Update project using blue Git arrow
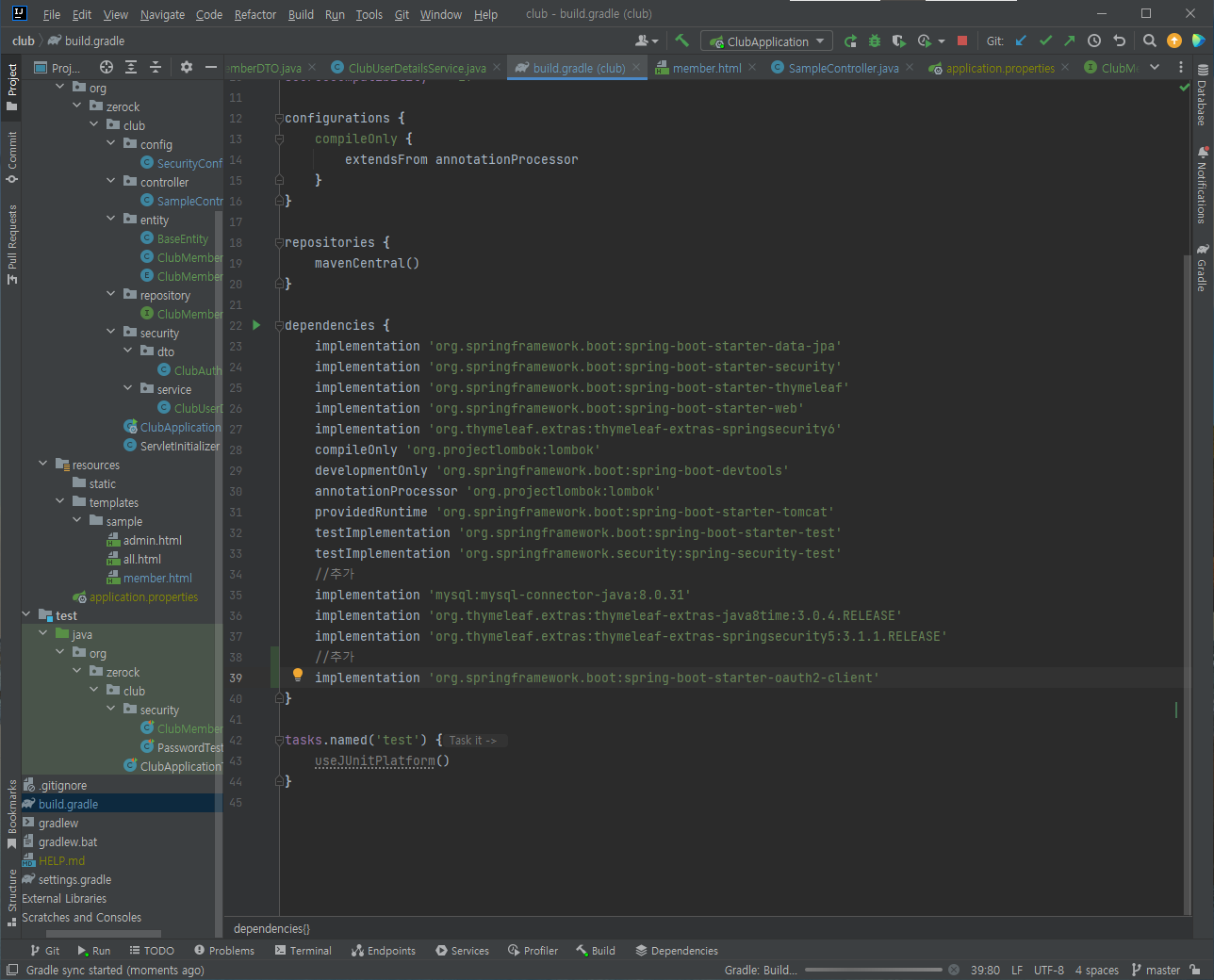 point(1021,41)
